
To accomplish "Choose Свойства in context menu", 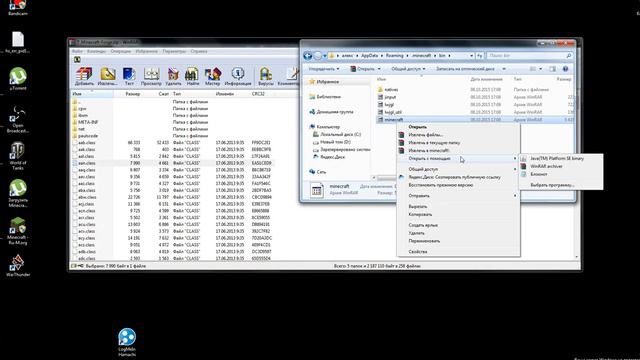I will pyautogui.click(x=458, y=252).
